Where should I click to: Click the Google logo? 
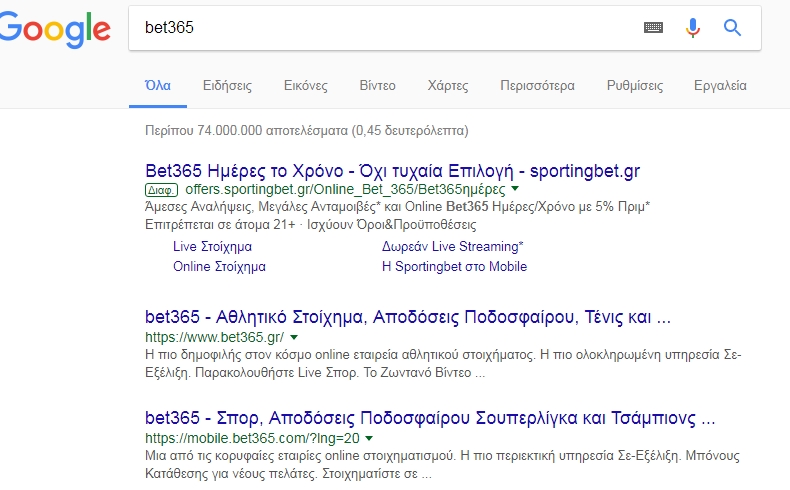point(54,30)
